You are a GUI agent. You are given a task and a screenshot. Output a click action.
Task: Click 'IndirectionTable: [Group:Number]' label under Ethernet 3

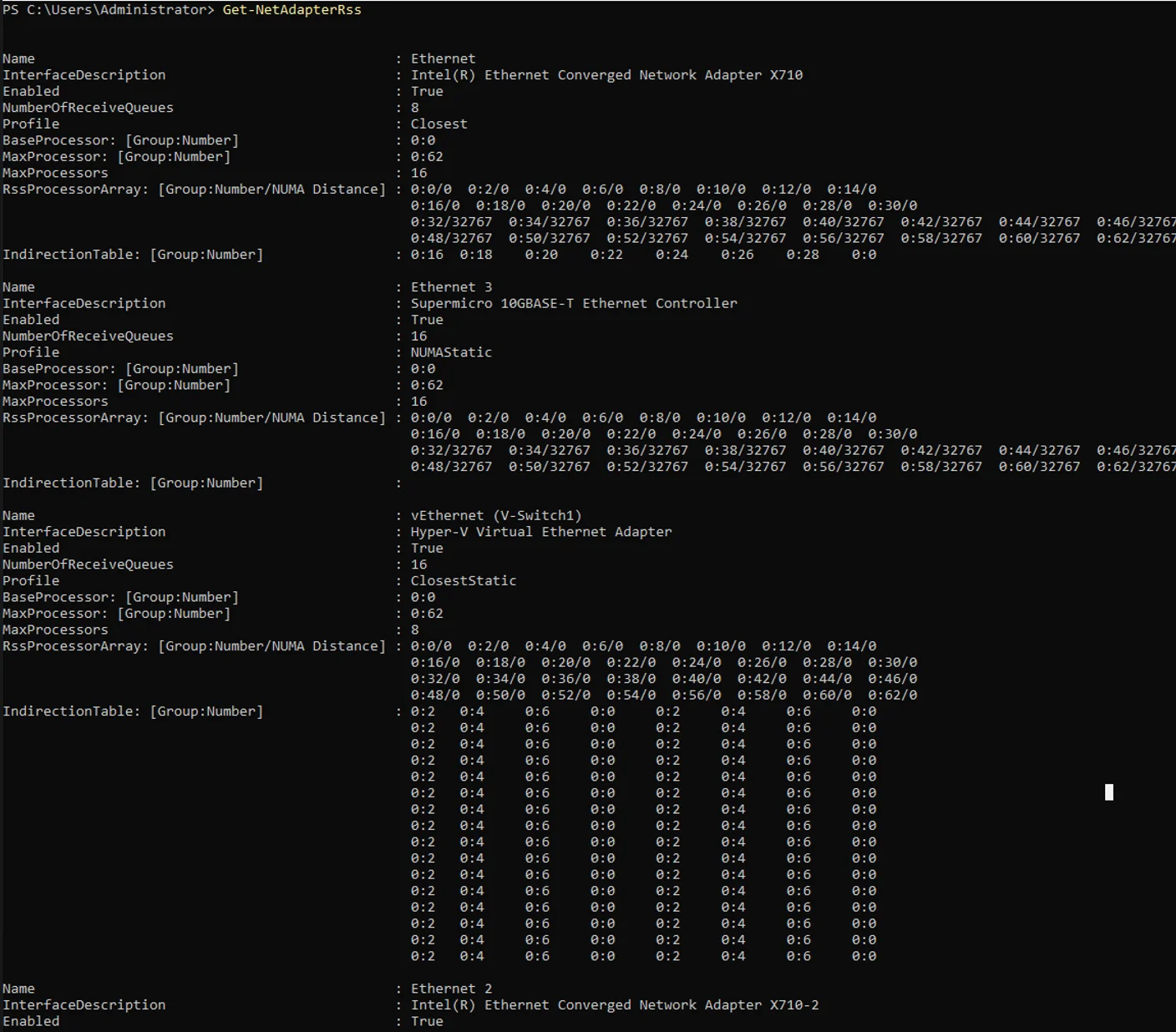[133, 483]
